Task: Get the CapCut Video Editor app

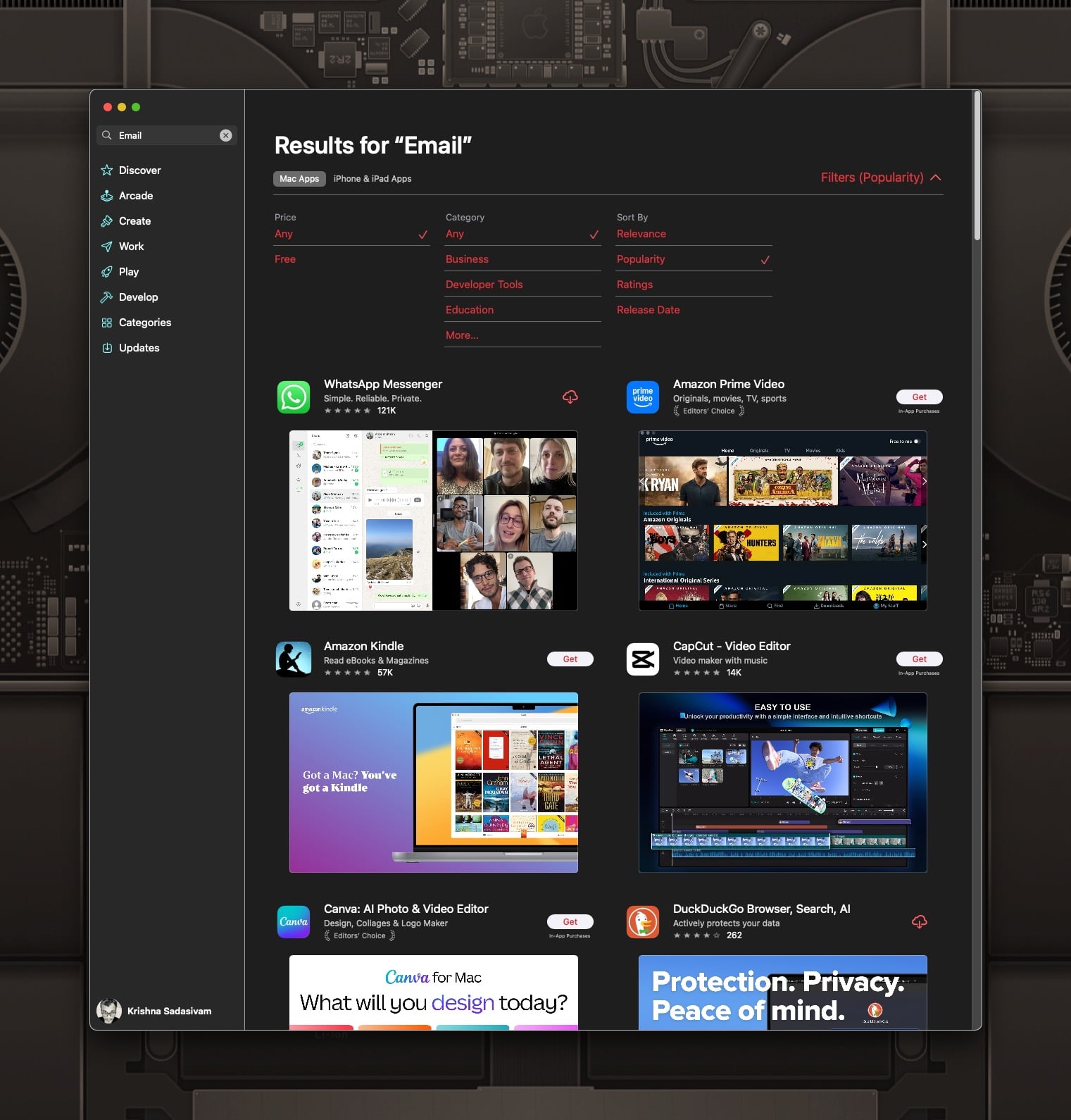Action: point(919,659)
